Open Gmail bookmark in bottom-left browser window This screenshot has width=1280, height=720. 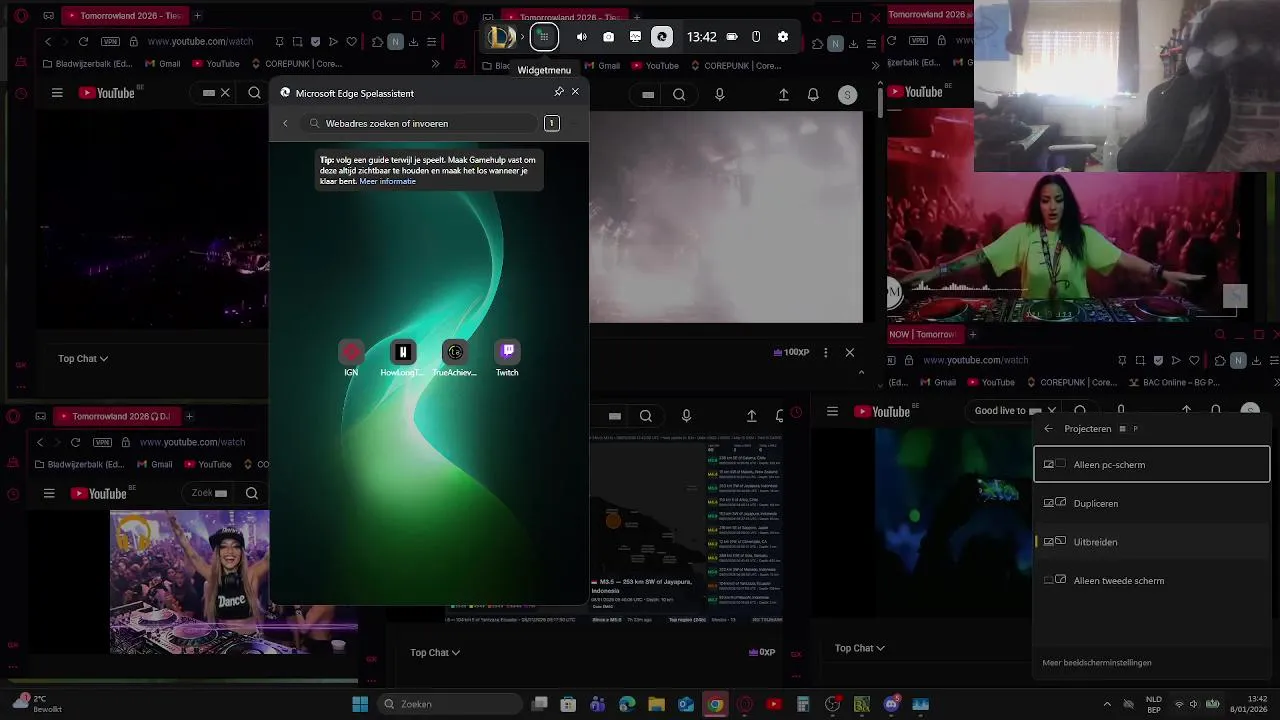pyautogui.click(x=154, y=464)
